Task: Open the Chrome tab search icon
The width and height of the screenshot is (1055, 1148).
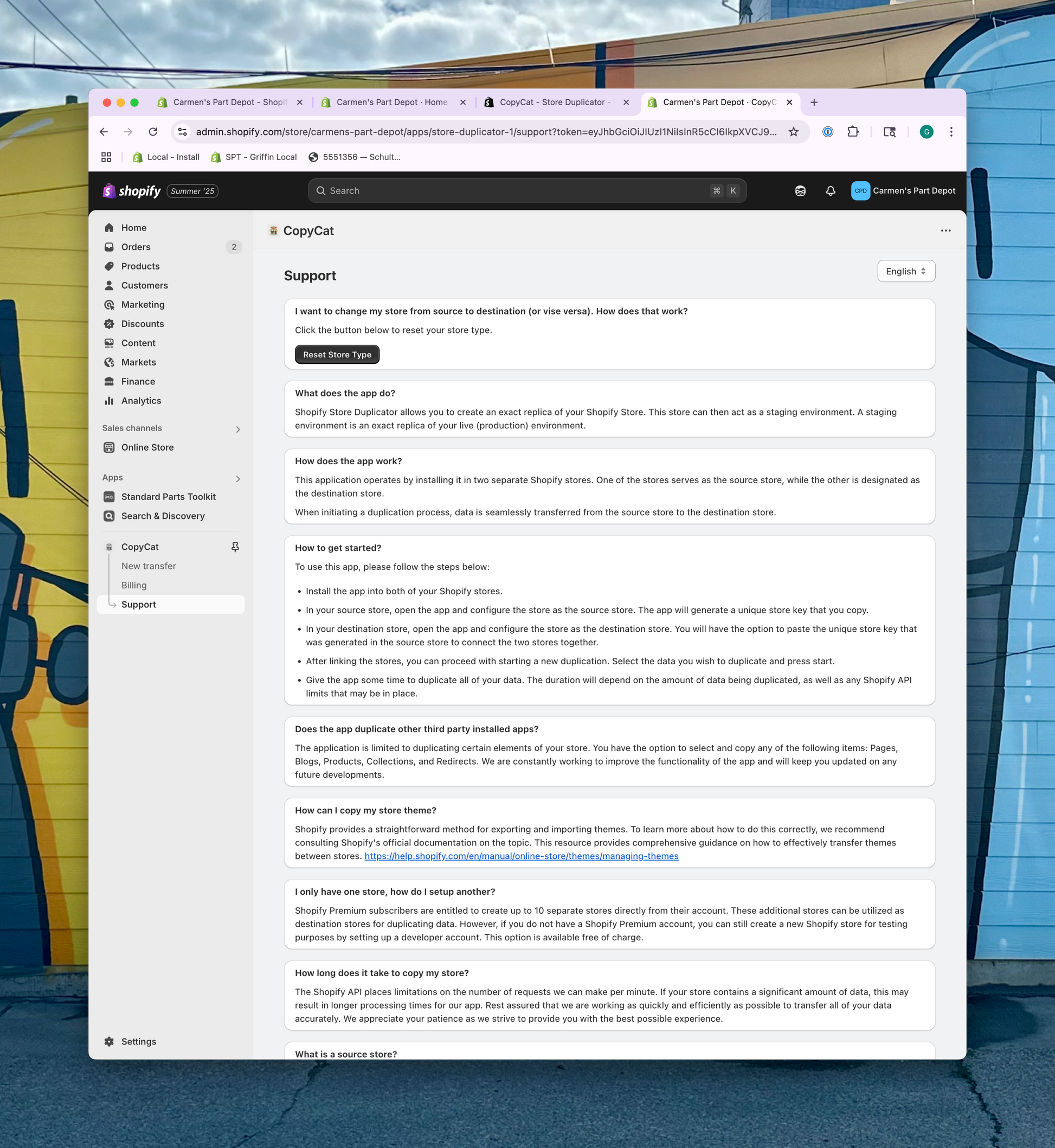Action: click(x=890, y=132)
